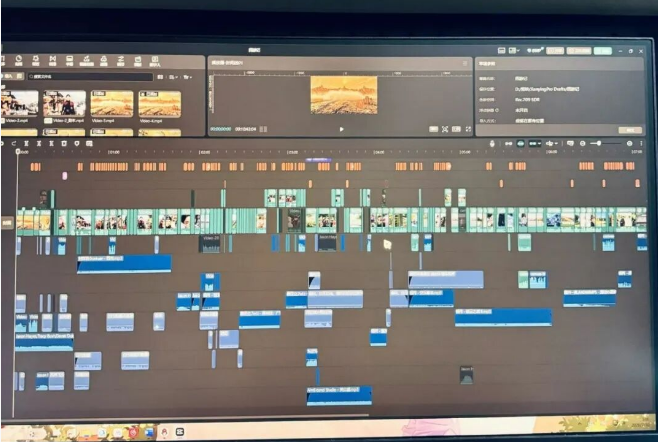
Task: Select the Video-2.mp4 thumbnail
Action: [19, 103]
